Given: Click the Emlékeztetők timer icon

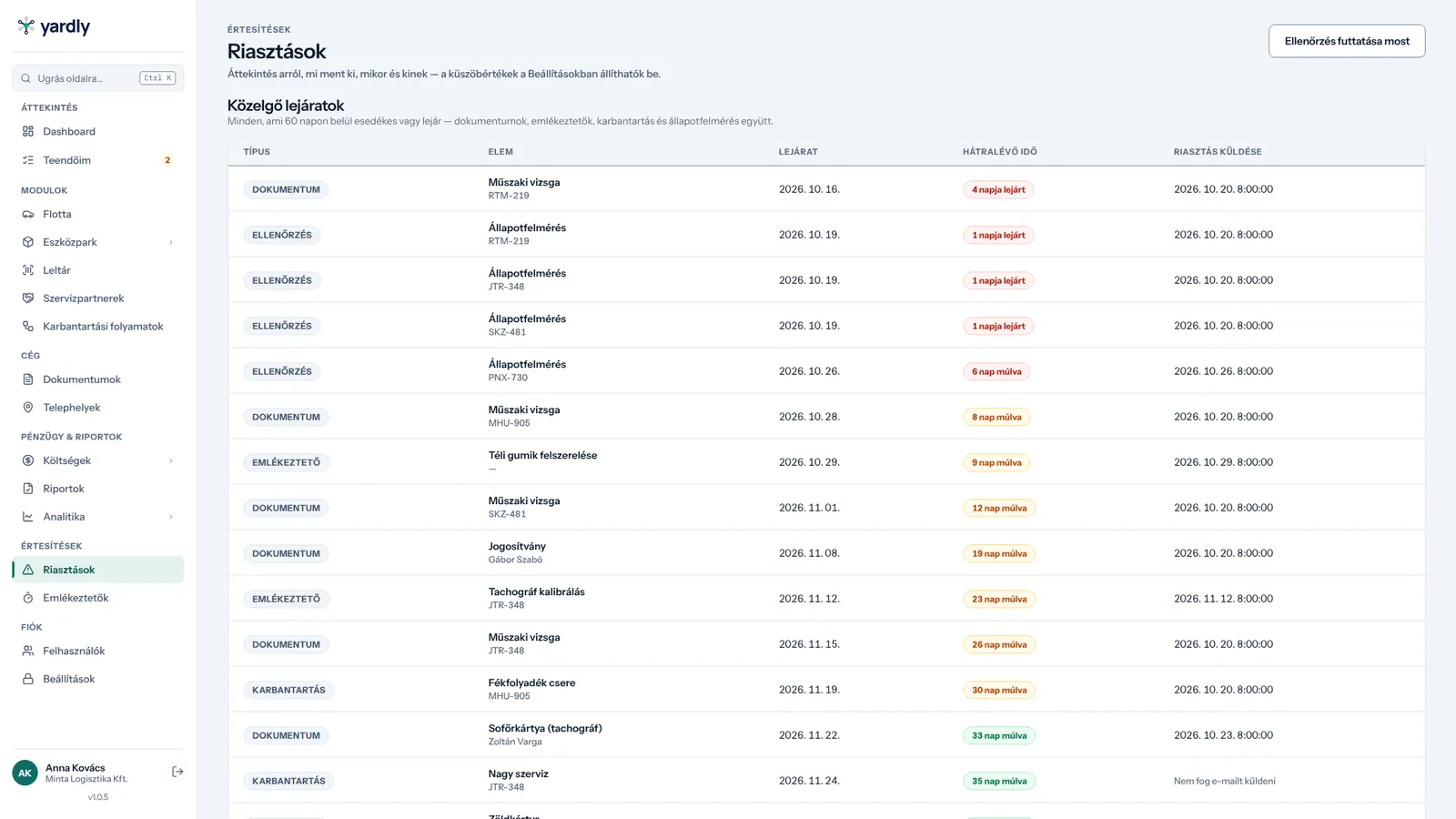Looking at the screenshot, I should pos(28,598).
